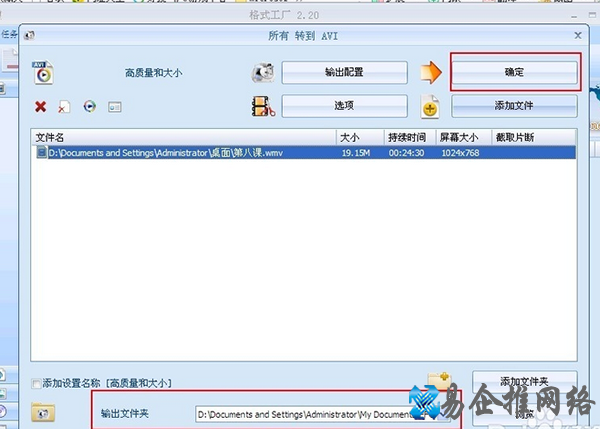Click the 00:24:30 duration cell

pyautogui.click(x=406, y=153)
